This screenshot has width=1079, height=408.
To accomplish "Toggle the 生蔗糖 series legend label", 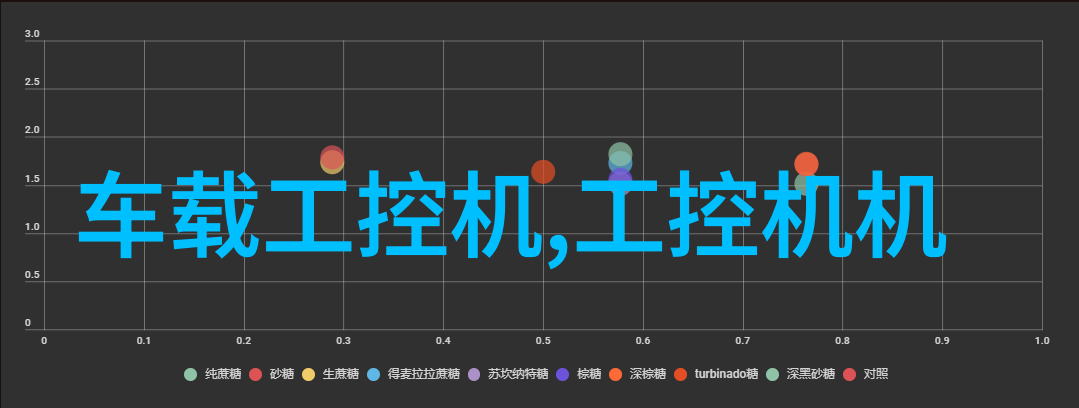I will [x=341, y=374].
